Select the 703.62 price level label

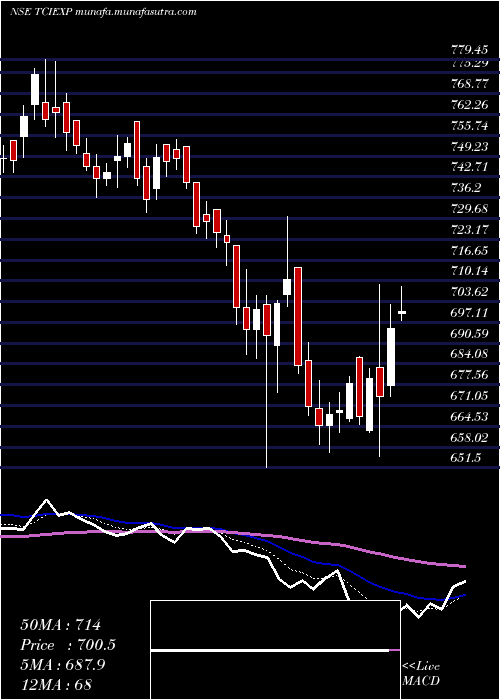pyautogui.click(x=469, y=292)
